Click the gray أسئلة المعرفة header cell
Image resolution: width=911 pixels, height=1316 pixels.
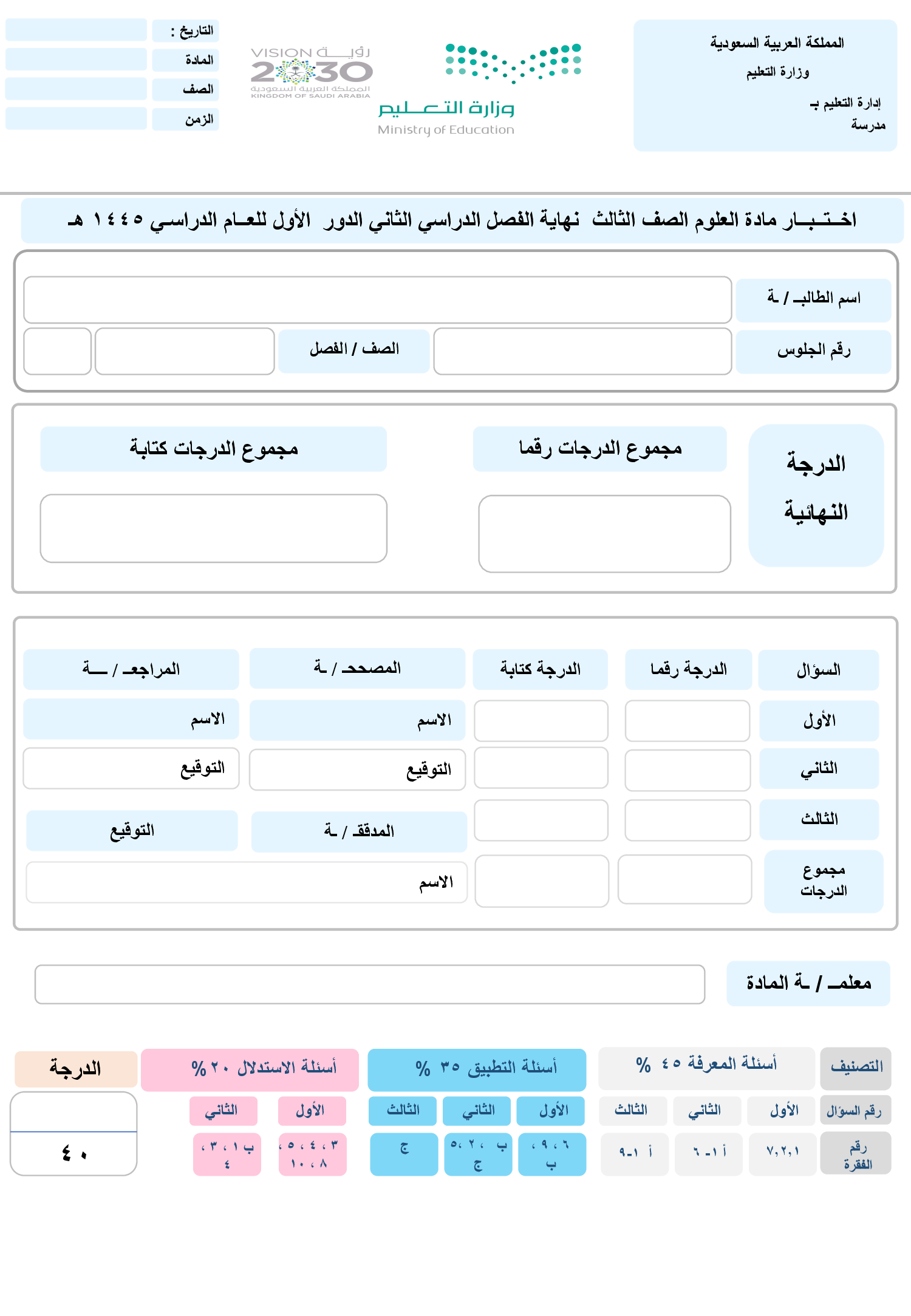click(706, 1066)
